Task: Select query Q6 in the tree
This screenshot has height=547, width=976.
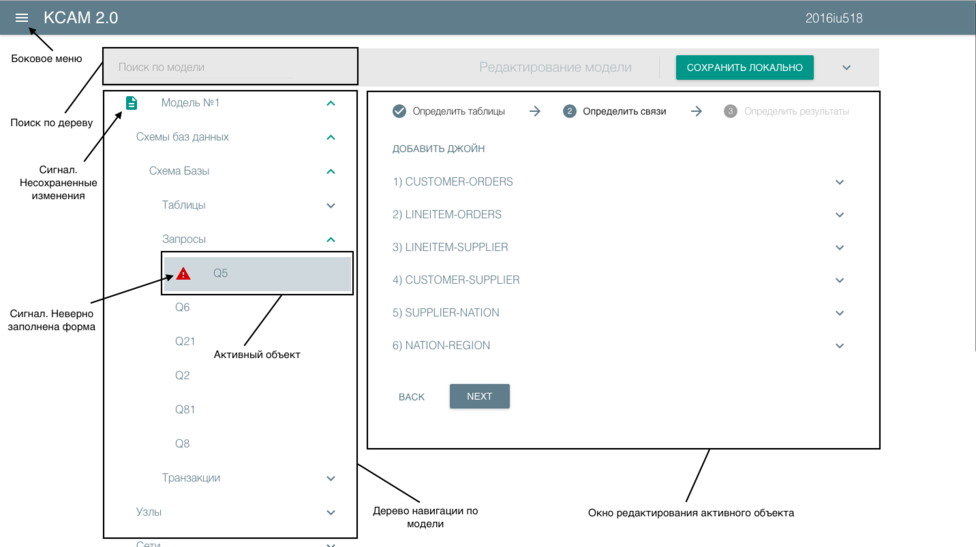Action: (182, 307)
